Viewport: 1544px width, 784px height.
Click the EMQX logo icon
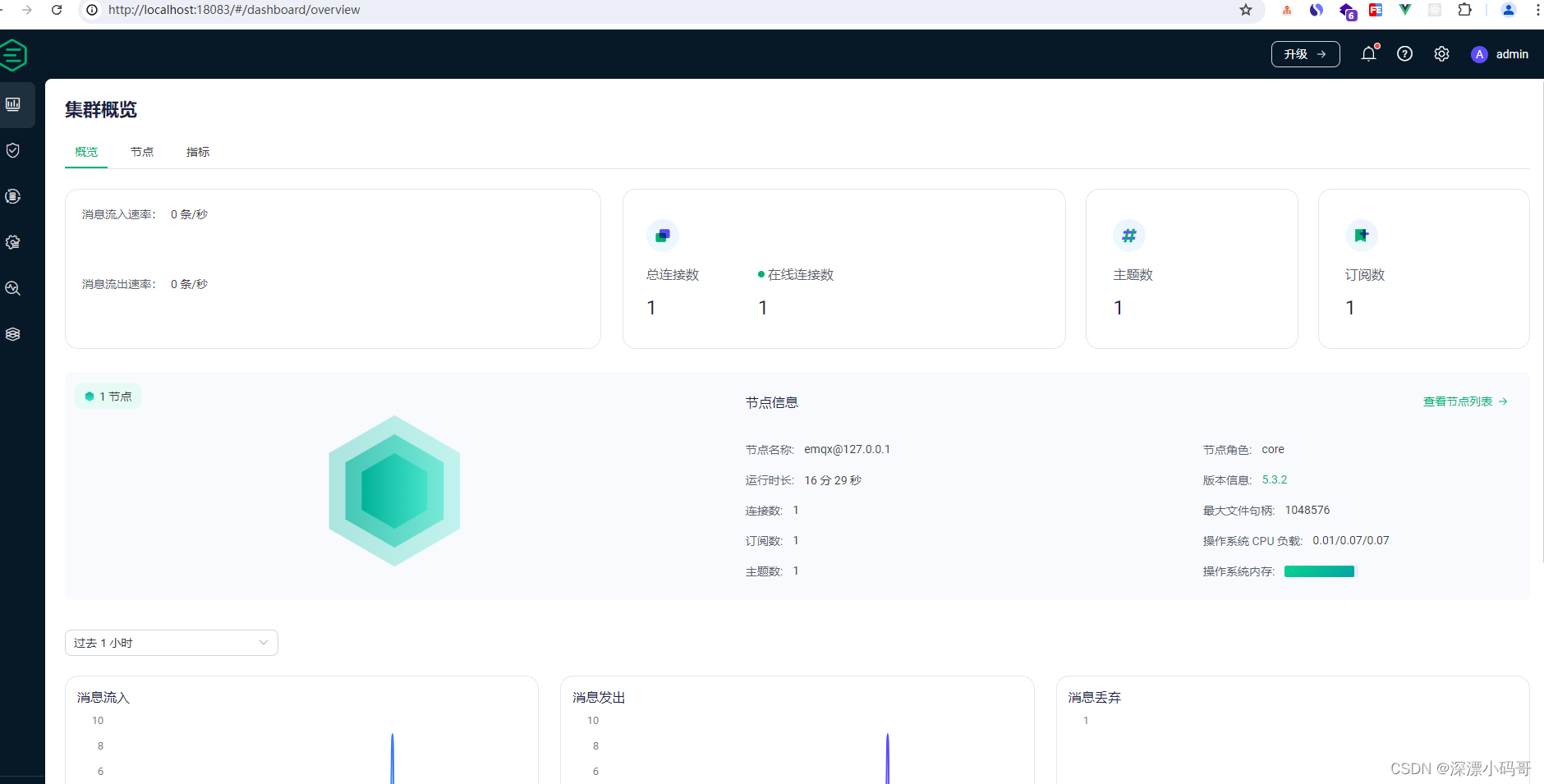[x=13, y=55]
